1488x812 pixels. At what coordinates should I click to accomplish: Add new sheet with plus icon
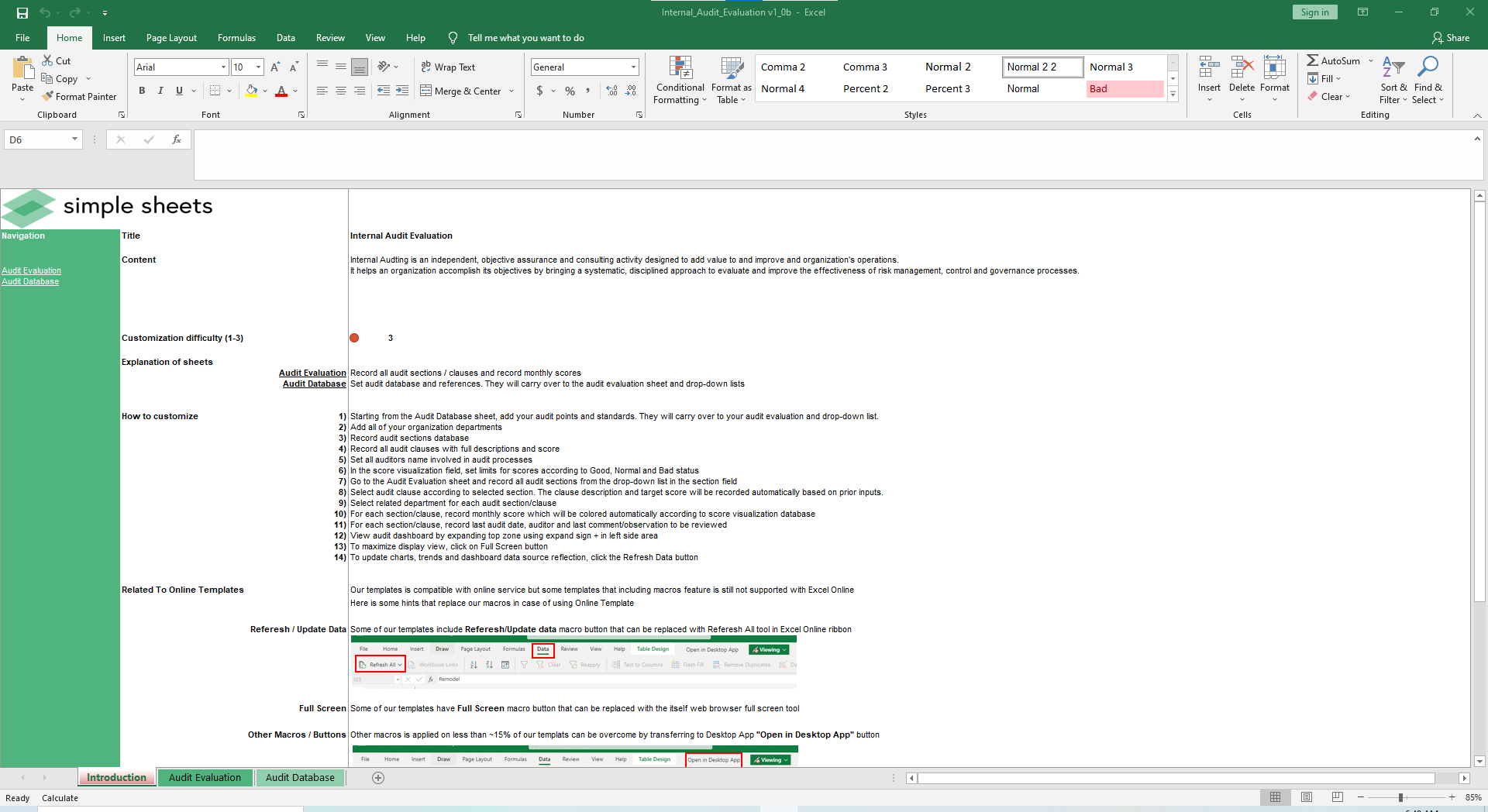point(378,778)
